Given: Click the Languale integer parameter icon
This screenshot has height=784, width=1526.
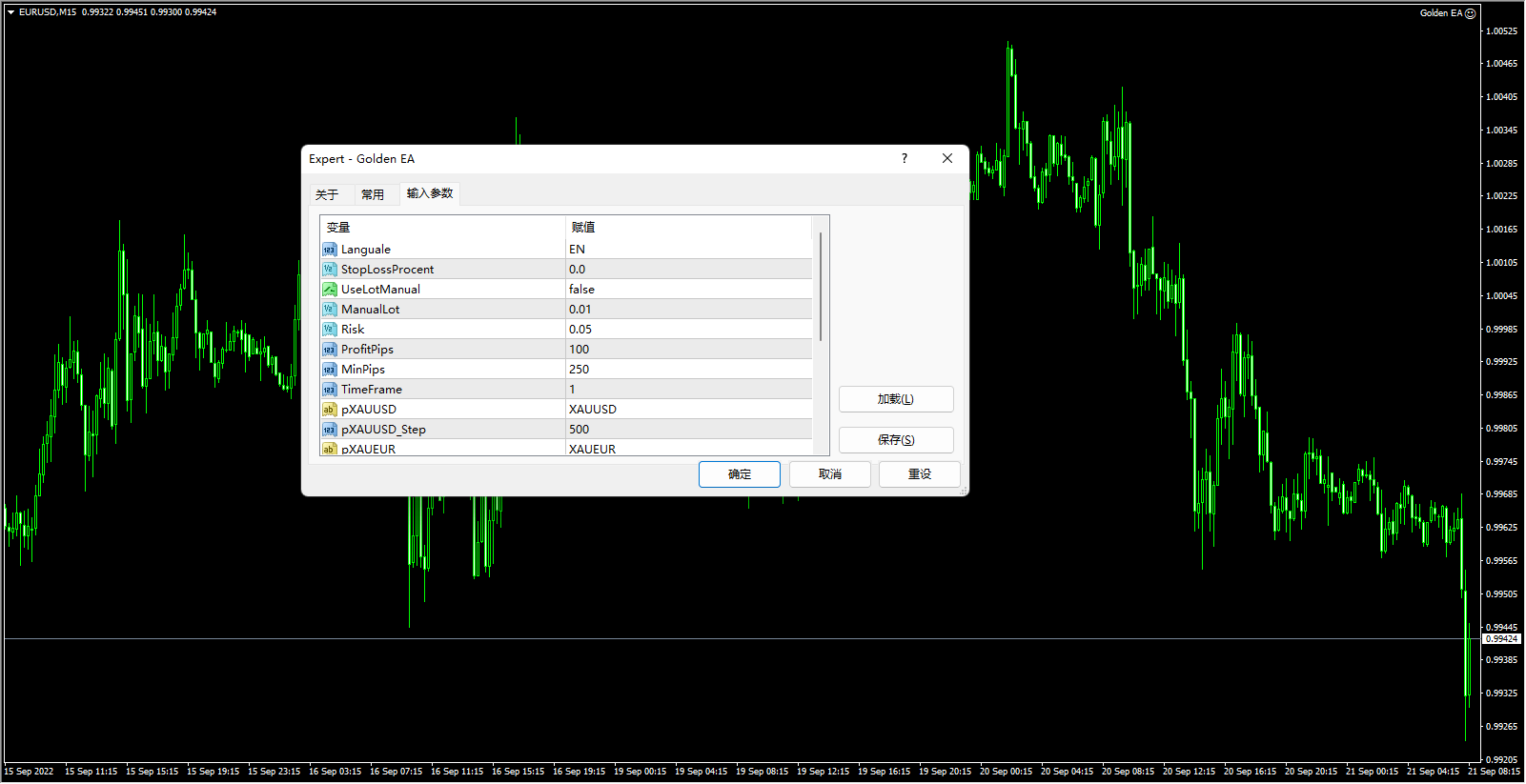Looking at the screenshot, I should pos(329,250).
